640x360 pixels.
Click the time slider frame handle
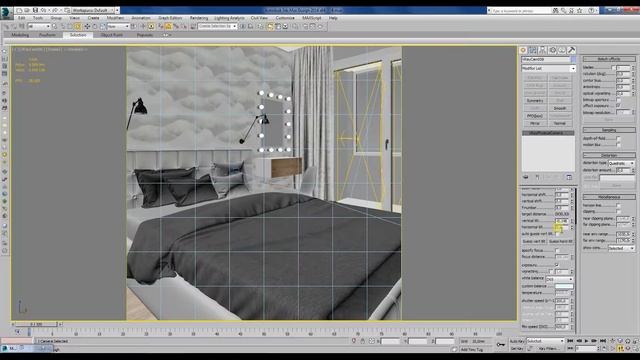(36, 324)
